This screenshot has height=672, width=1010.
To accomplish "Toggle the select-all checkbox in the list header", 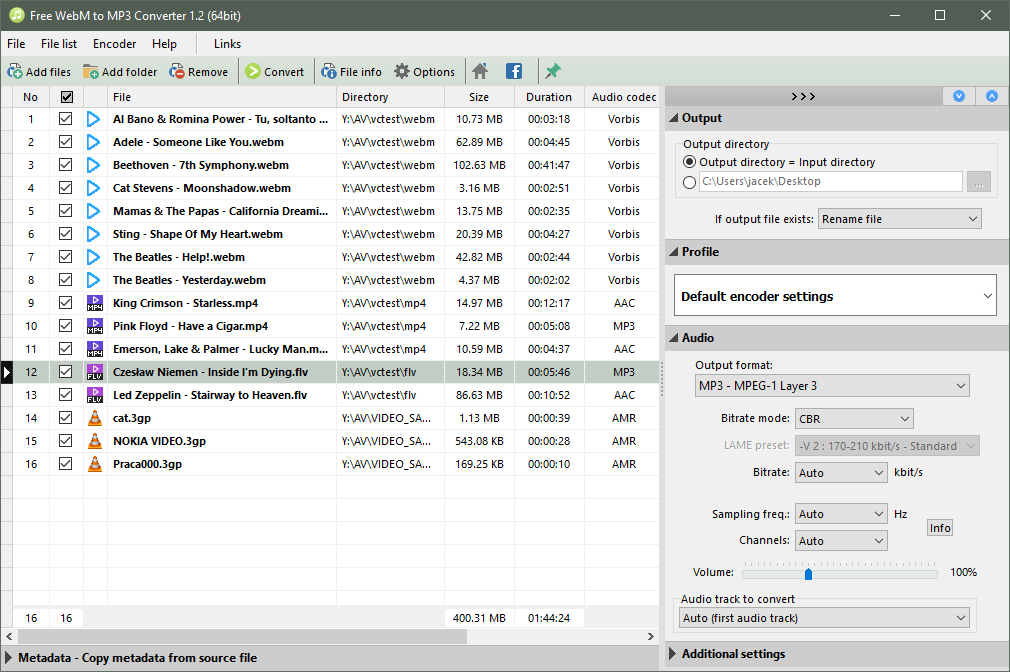I will click(x=66, y=97).
